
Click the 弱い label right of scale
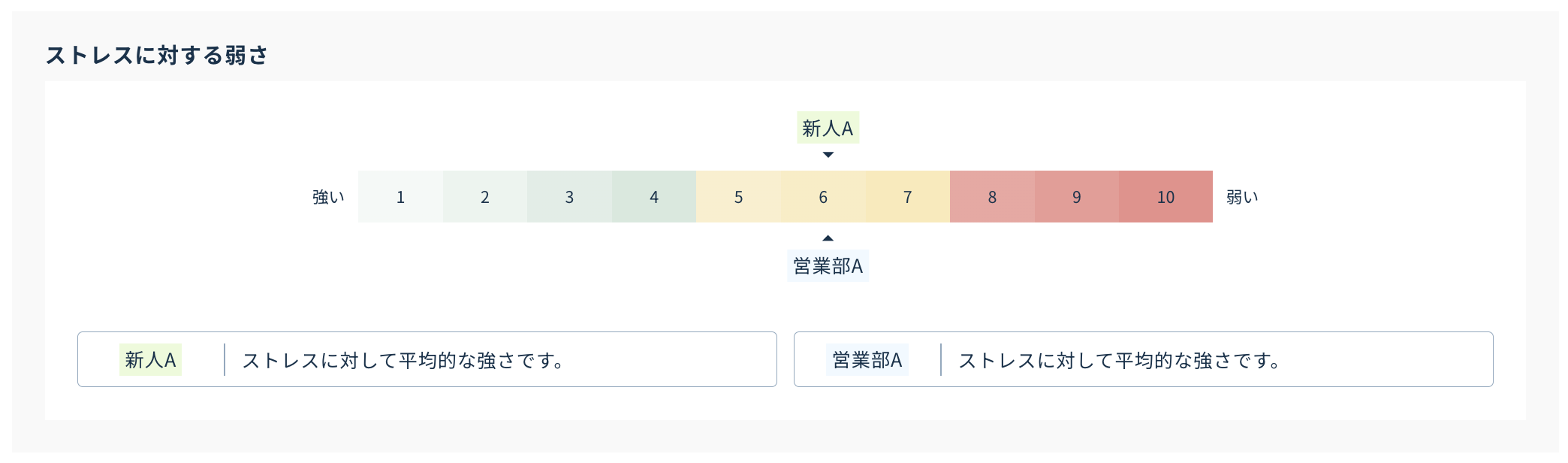[x=1242, y=197]
